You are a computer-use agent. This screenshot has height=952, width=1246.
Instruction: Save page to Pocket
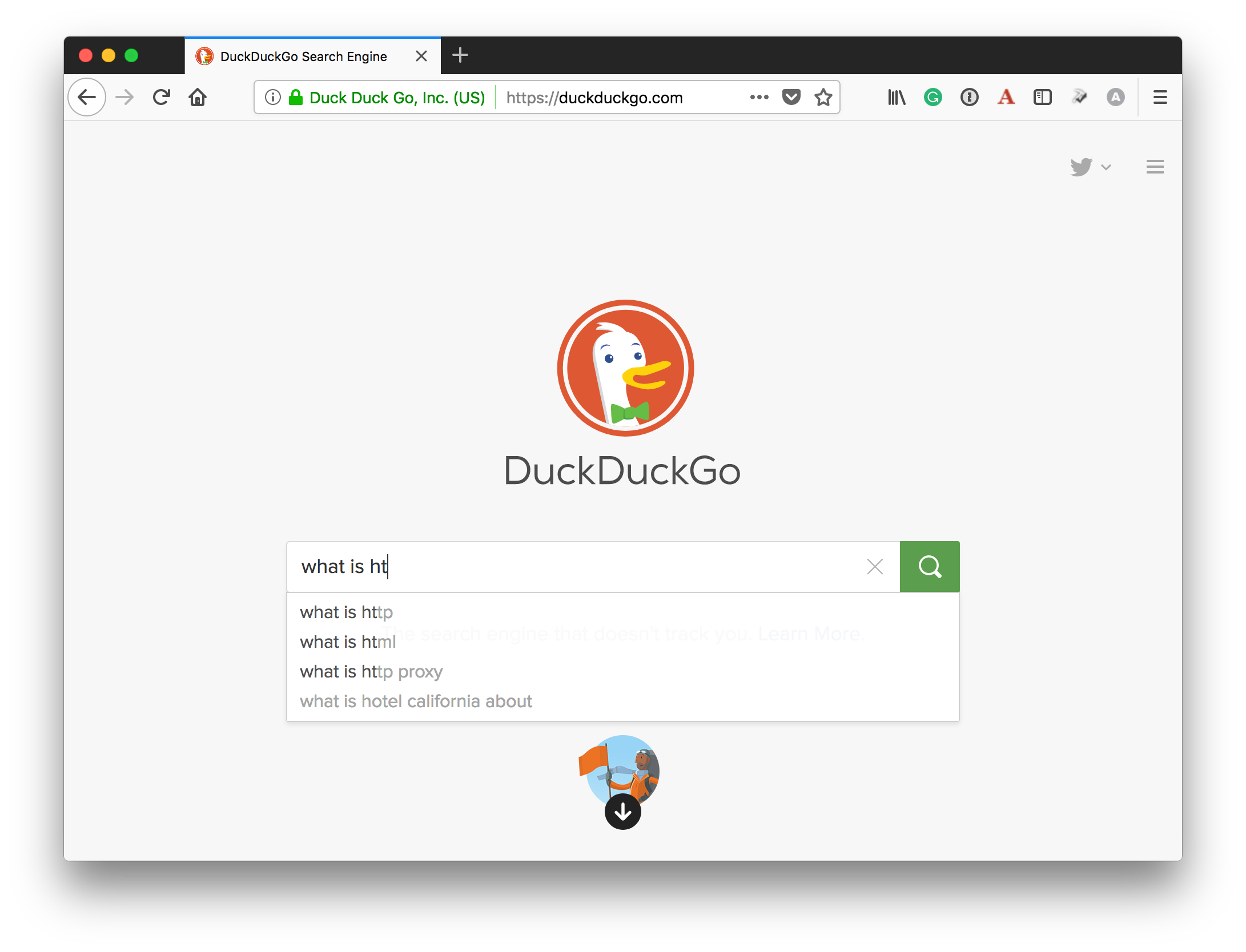(x=791, y=98)
